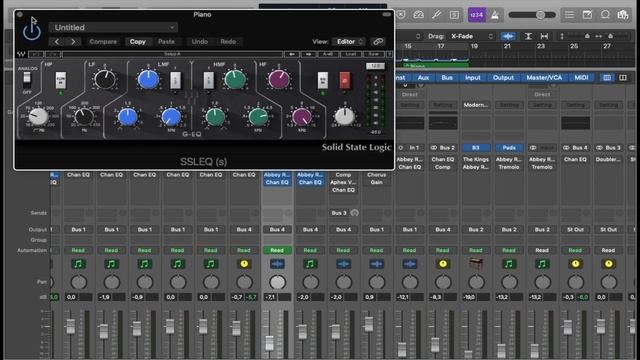The image size is (640, 360).
Task: Switch mixer to narrow channel strip view
Action: click(x=607, y=78)
